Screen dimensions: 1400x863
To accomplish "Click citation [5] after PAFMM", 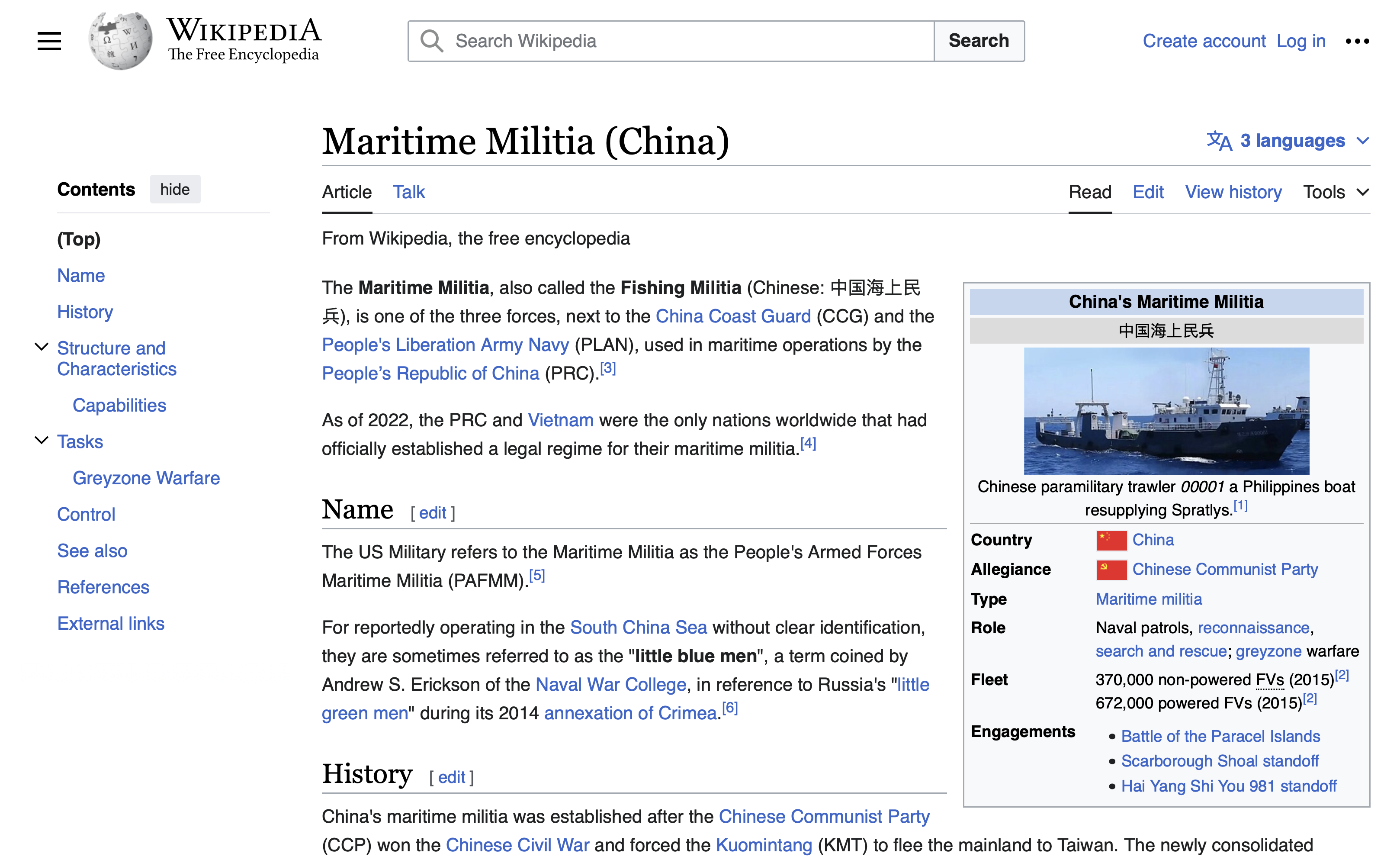I will pyautogui.click(x=537, y=575).
